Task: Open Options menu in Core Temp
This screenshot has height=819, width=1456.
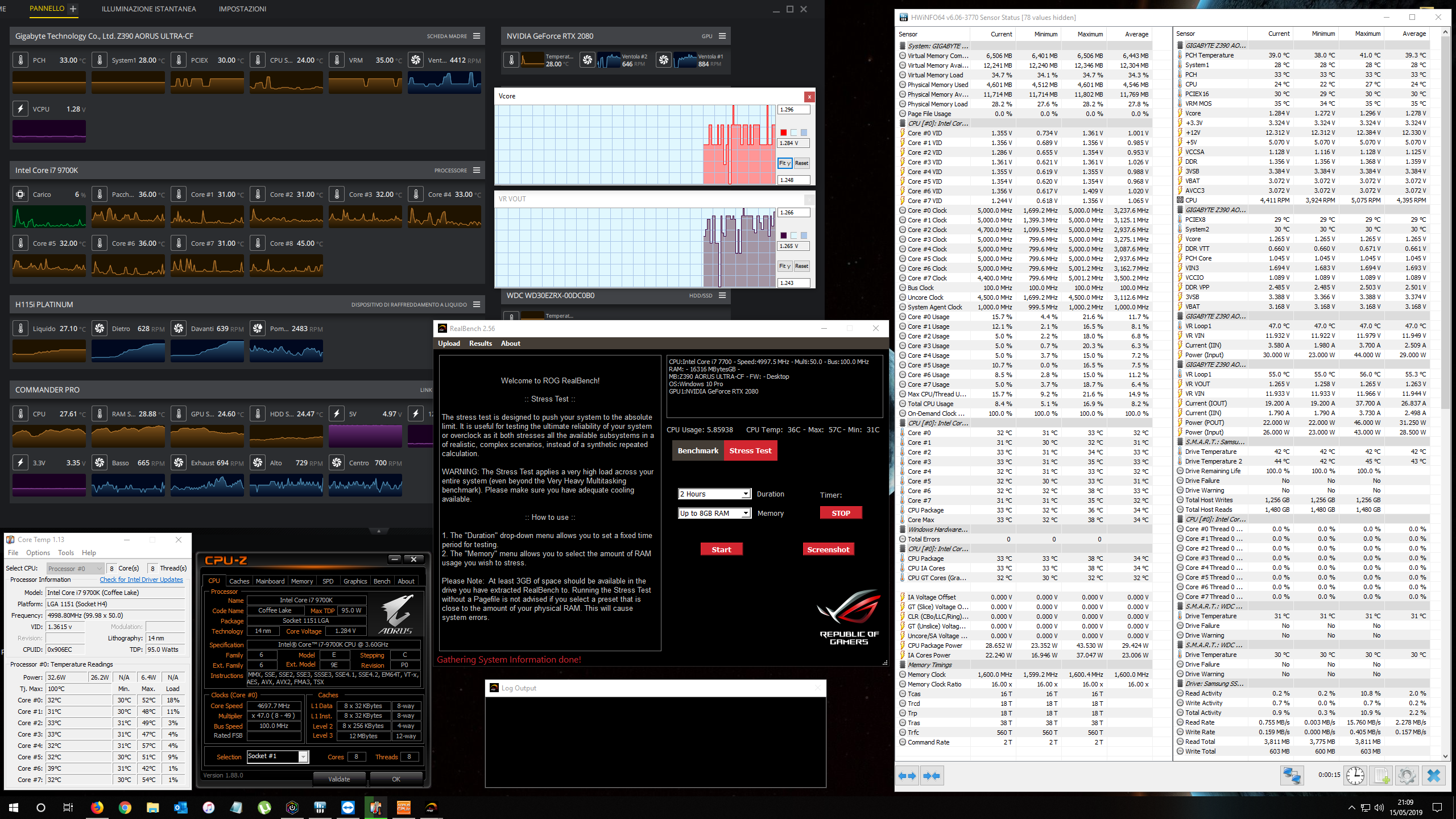Action: click(38, 553)
